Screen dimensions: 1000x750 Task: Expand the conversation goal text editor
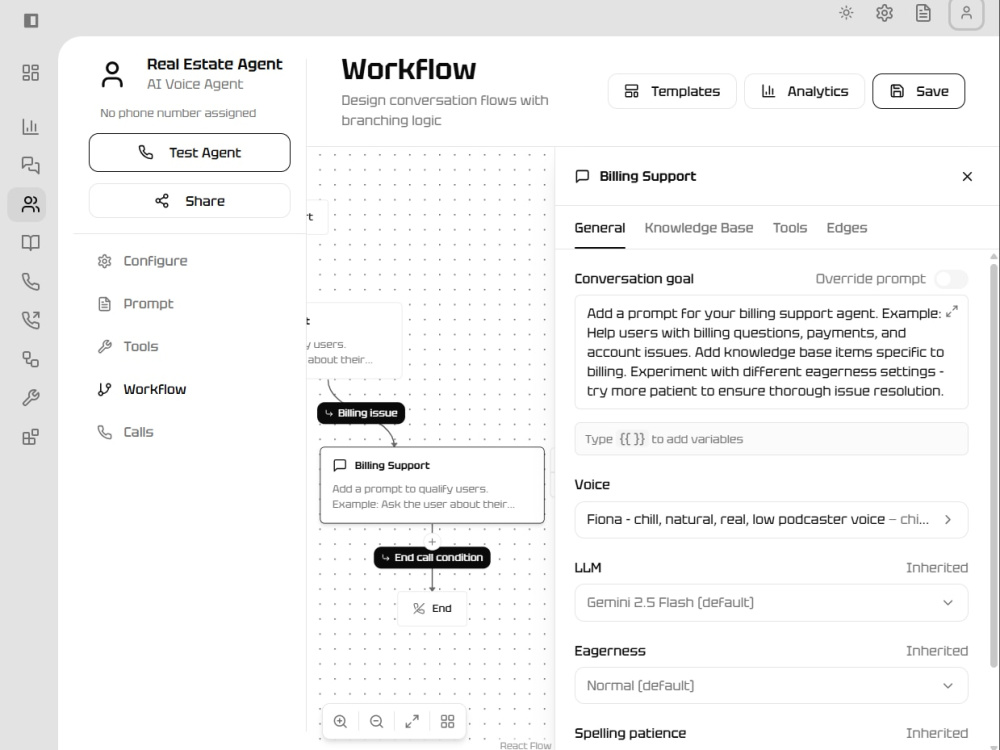[x=952, y=311]
